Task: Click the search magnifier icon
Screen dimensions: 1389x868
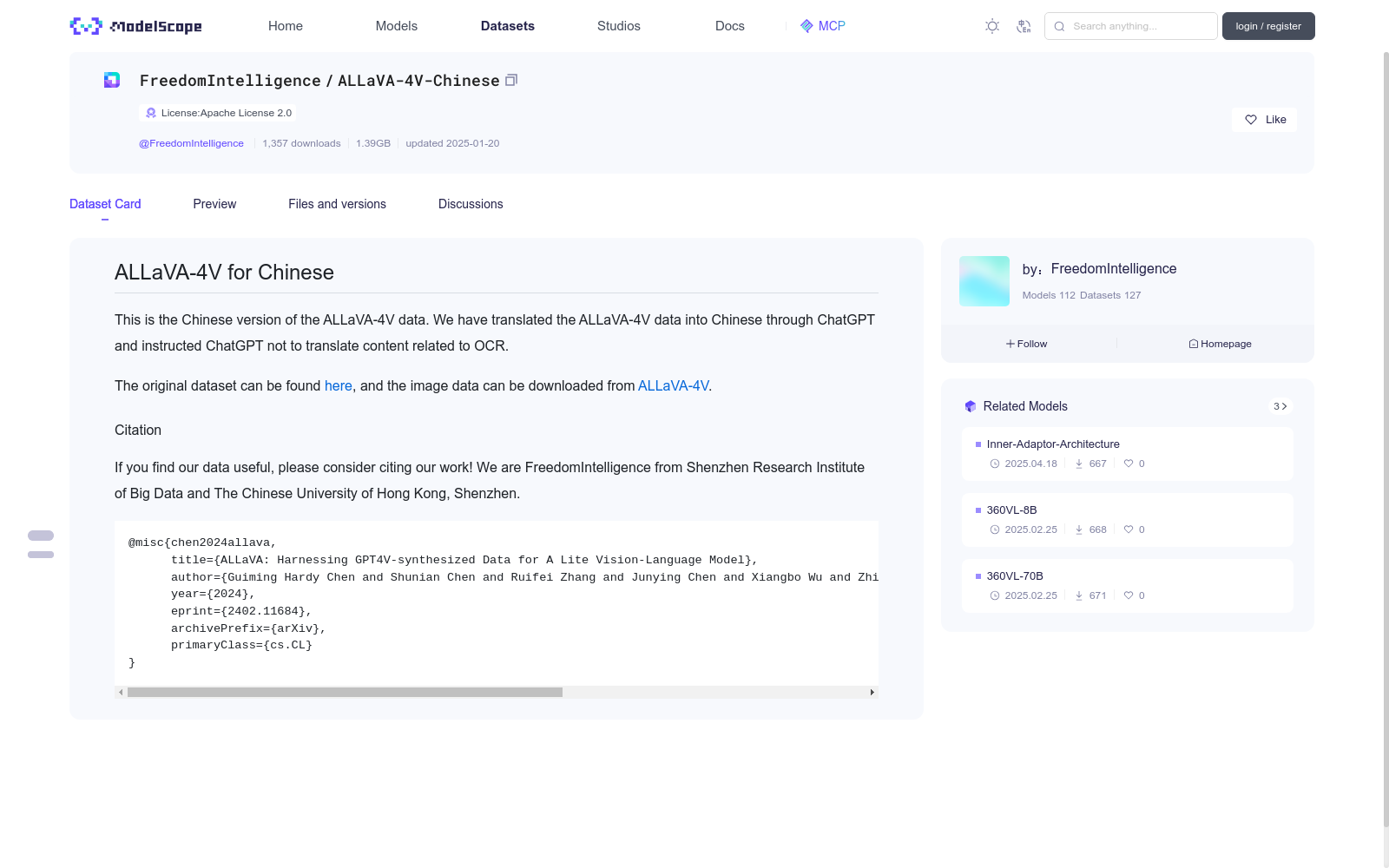Action: 1059,26
